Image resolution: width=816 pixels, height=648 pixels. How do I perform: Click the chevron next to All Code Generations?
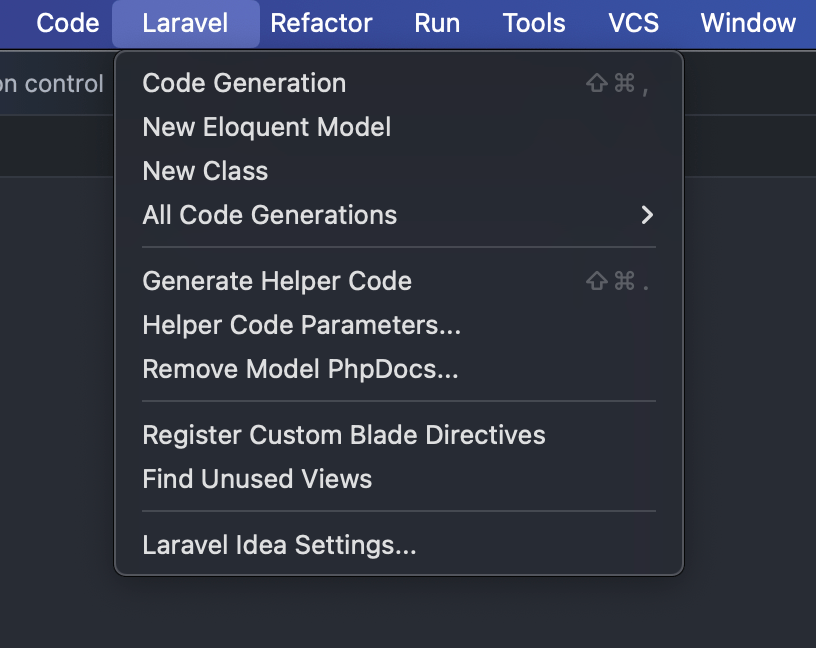646,215
